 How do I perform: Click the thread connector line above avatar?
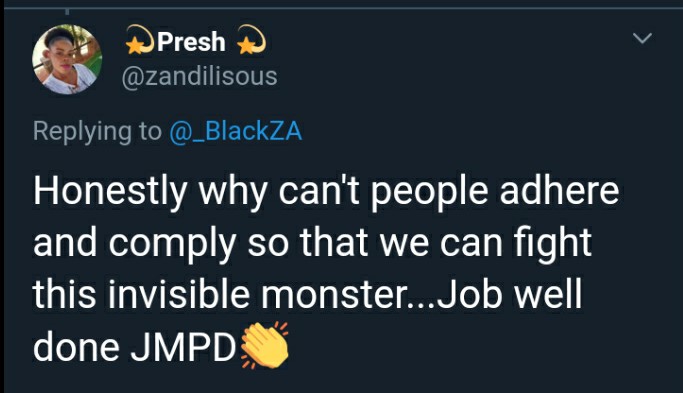coord(67,13)
